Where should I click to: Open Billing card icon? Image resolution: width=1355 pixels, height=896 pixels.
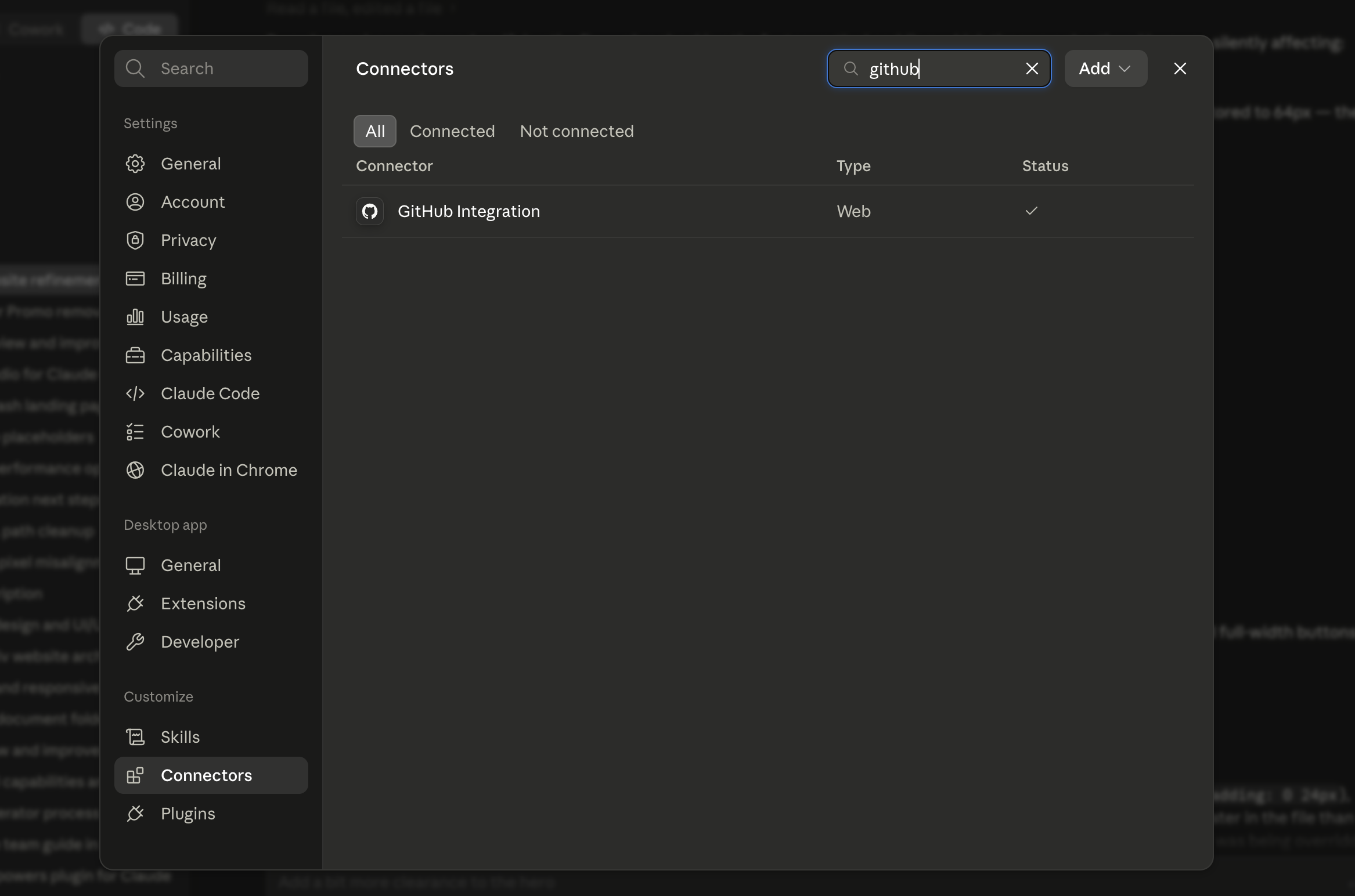[135, 279]
